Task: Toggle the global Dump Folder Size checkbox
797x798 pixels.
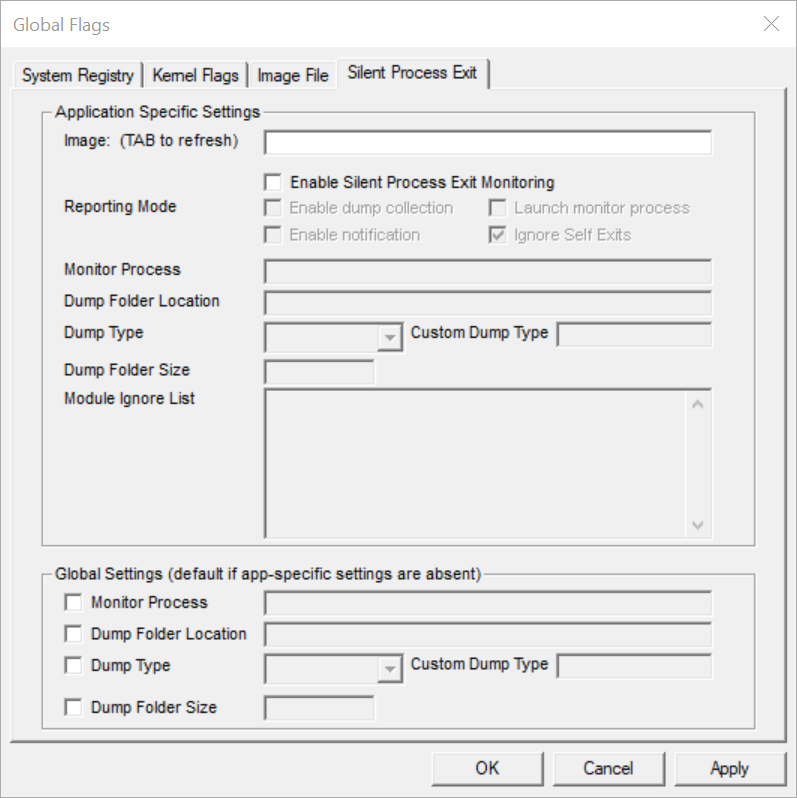Action: coord(73,708)
